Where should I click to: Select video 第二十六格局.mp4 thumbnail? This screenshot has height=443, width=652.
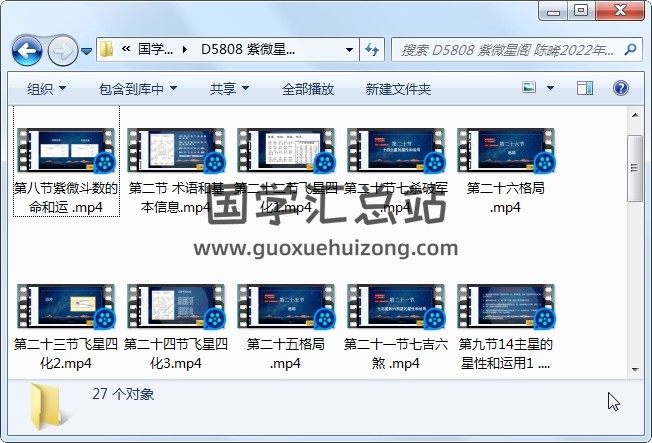coord(506,151)
